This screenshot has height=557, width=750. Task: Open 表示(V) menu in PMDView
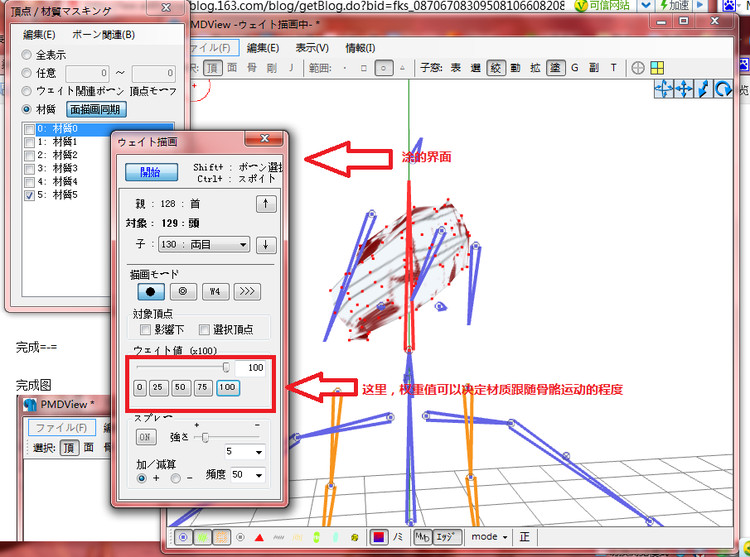point(312,48)
